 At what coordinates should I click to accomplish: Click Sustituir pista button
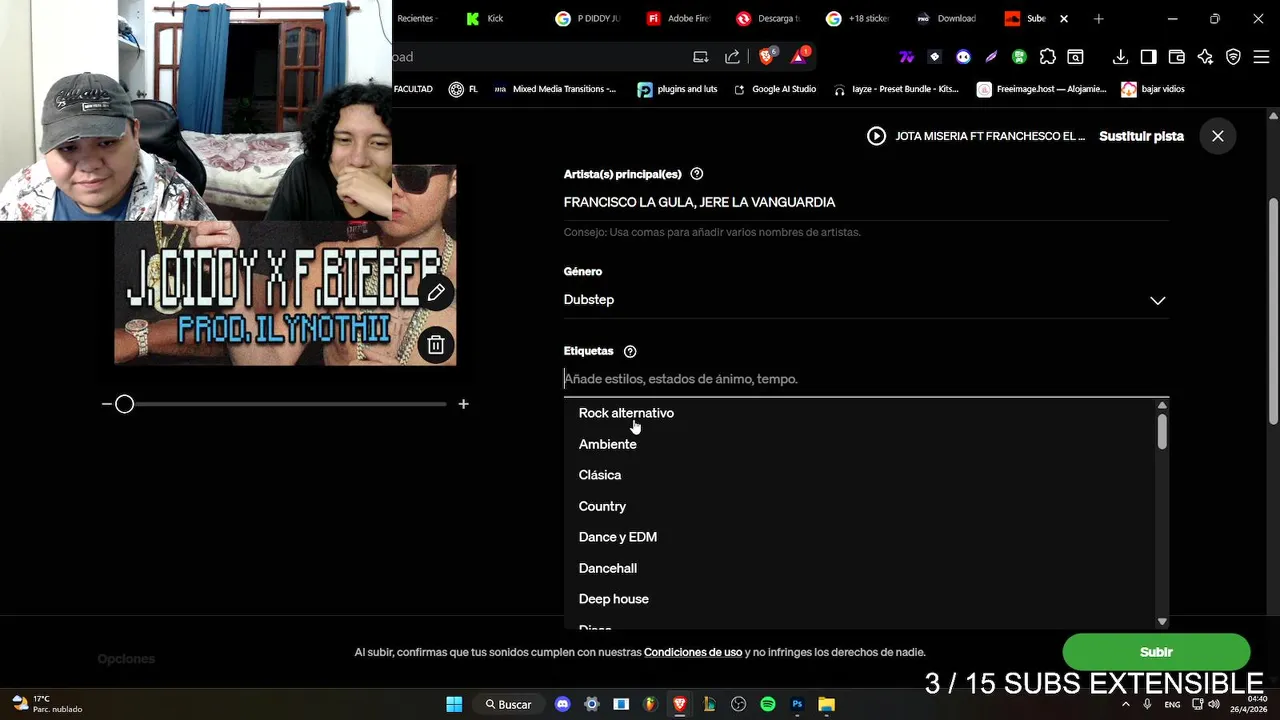pyautogui.click(x=1141, y=136)
